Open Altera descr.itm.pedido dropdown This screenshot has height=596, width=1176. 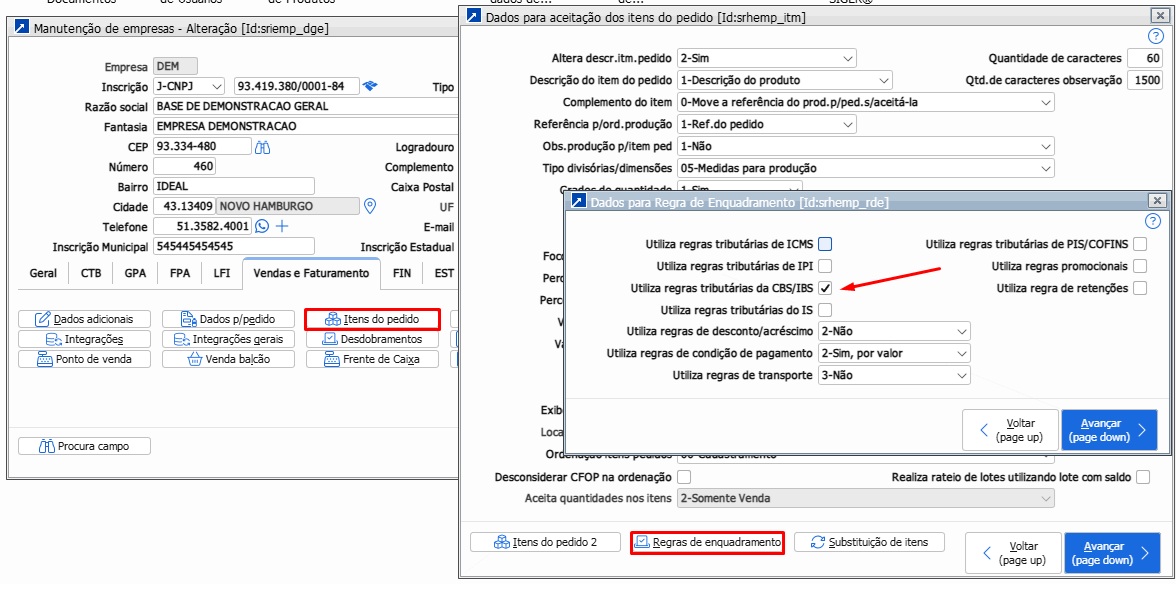[x=766, y=58]
